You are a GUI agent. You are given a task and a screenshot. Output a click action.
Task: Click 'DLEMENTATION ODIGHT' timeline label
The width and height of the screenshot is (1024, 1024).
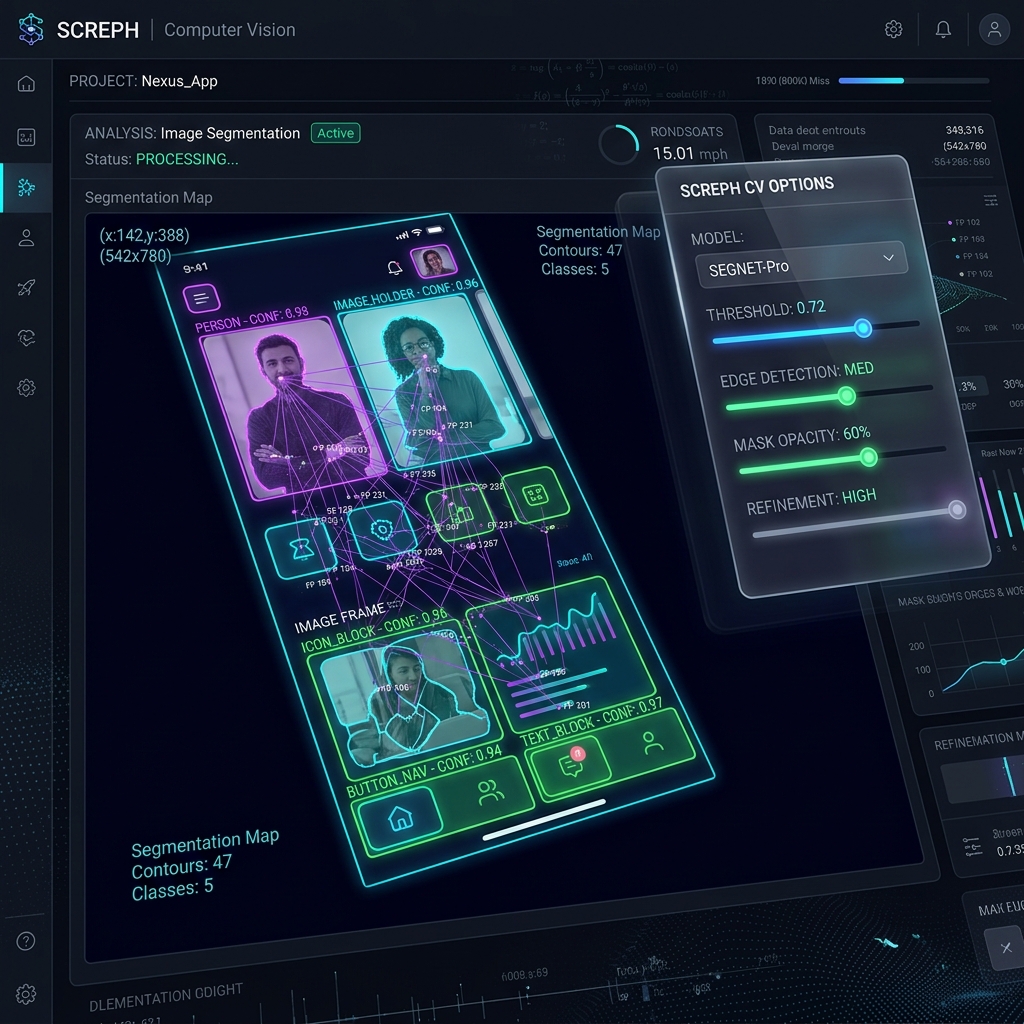[166, 997]
